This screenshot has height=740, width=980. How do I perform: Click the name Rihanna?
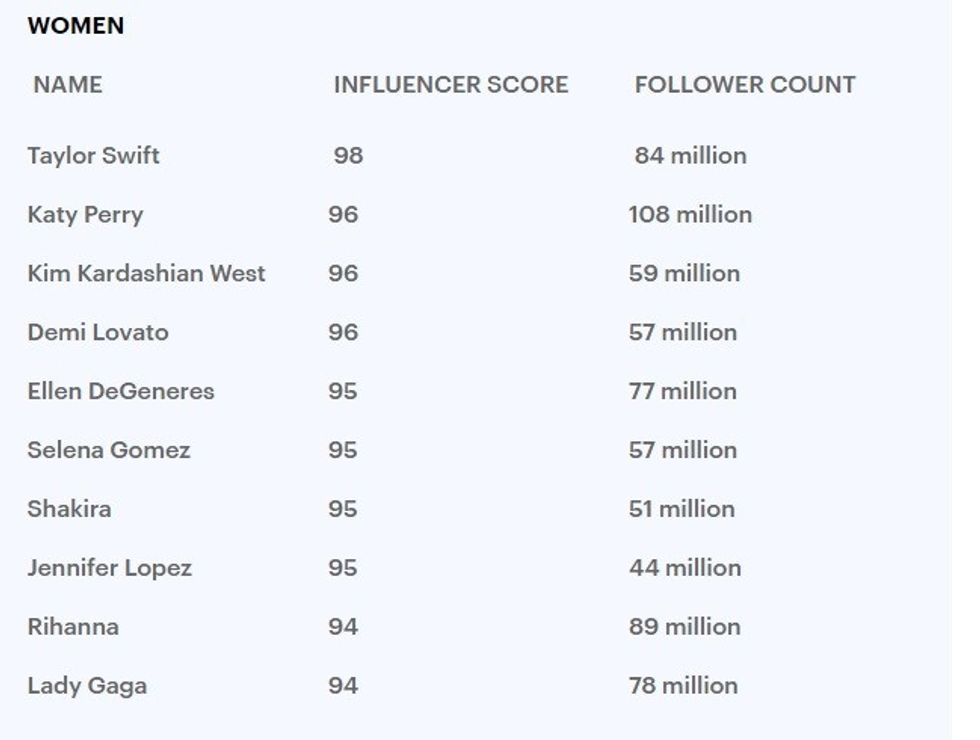pos(73,627)
